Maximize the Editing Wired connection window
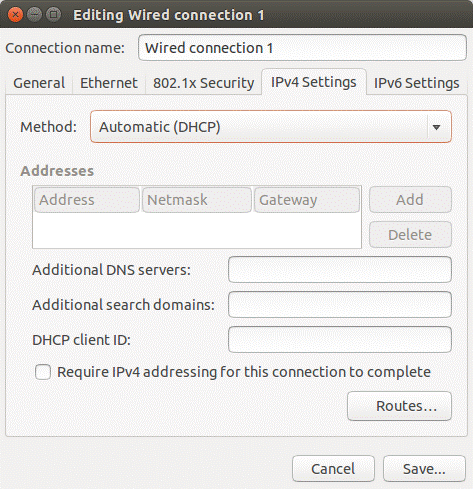The image size is (473, 489). point(53,15)
